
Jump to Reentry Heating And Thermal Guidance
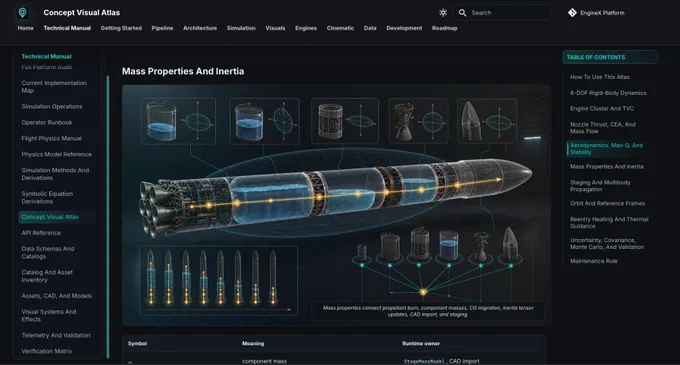[609, 223]
